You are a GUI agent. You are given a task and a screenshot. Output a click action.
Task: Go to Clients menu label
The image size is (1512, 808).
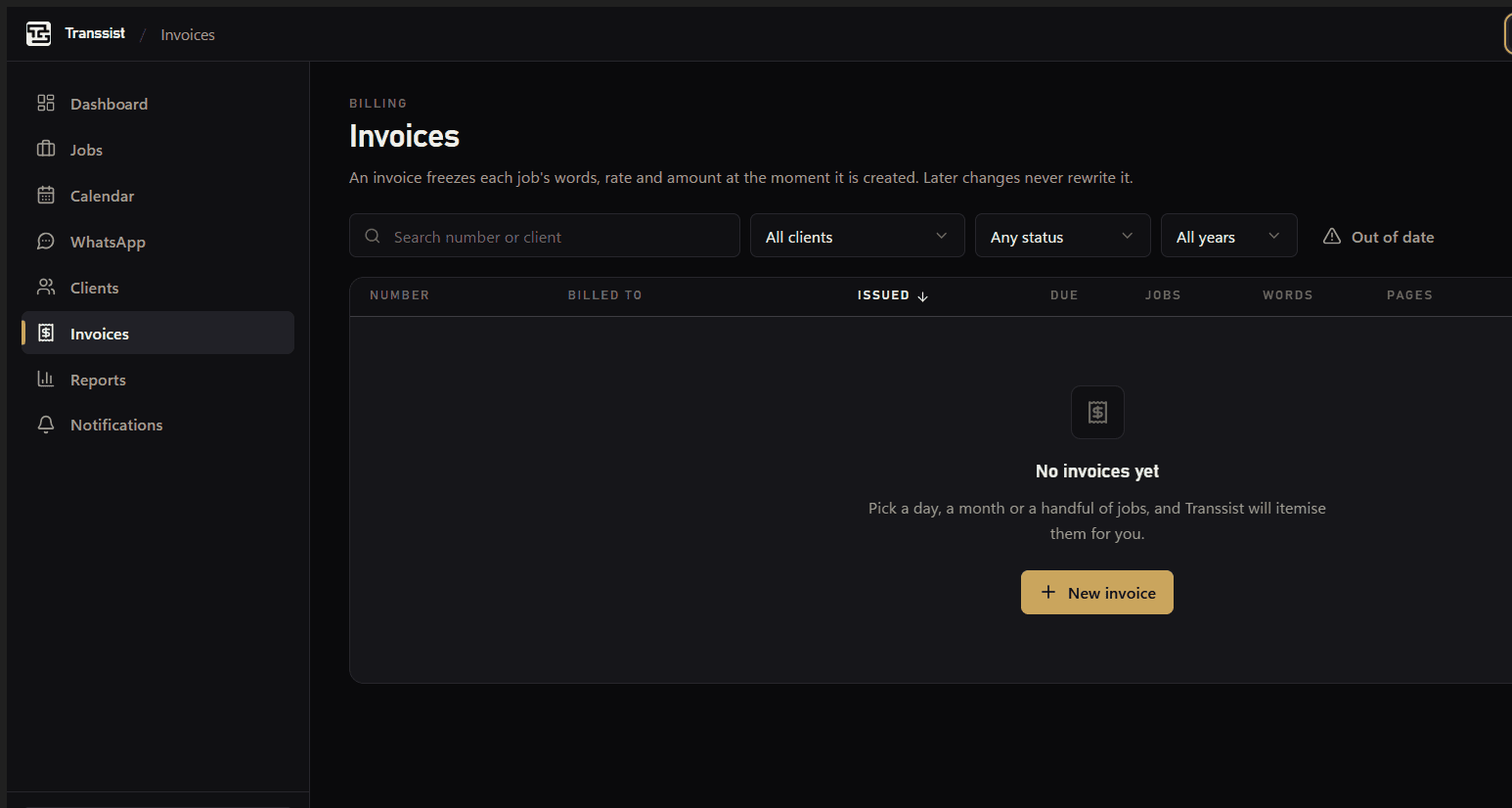pos(94,288)
